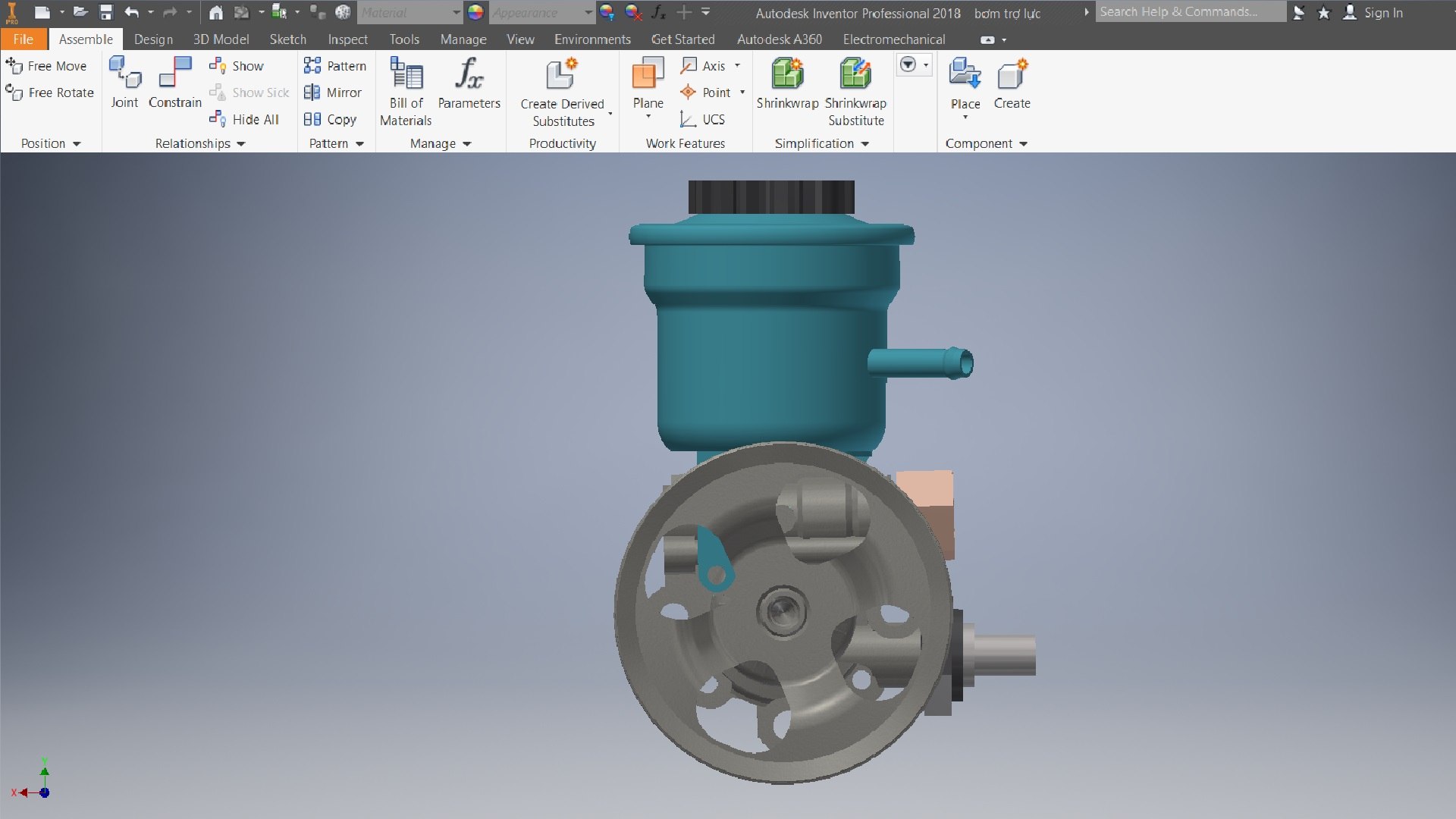Screen dimensions: 1456x819
Task: Open the Appearance dropdown
Action: click(541, 12)
